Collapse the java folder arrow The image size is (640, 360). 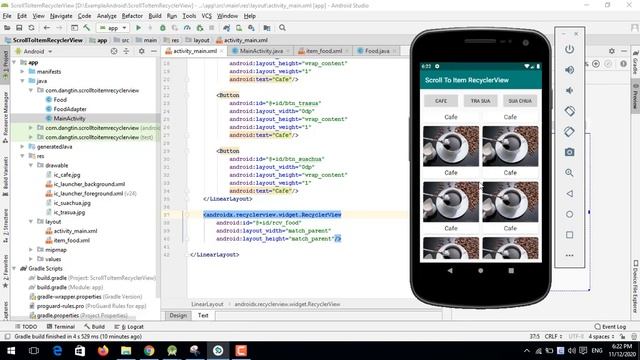pyautogui.click(x=22, y=81)
